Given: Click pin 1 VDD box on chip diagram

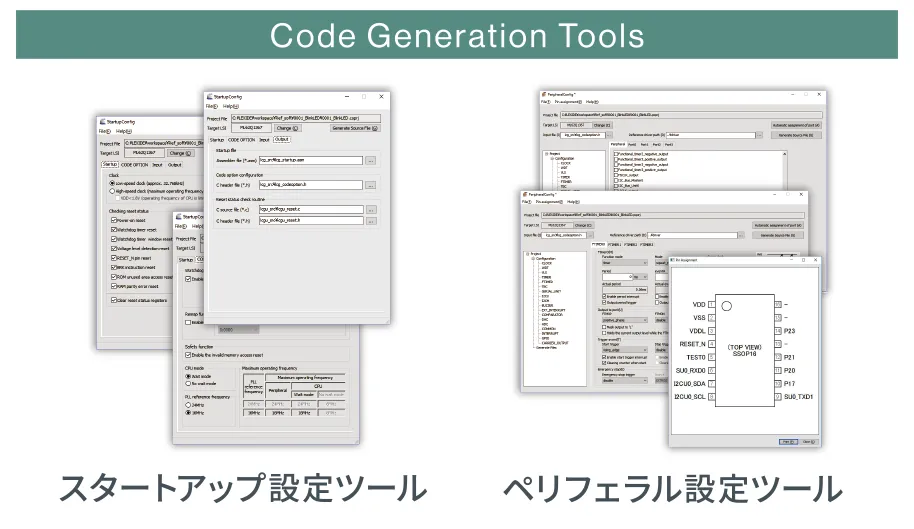Looking at the screenshot, I should pyautogui.click(x=711, y=304).
